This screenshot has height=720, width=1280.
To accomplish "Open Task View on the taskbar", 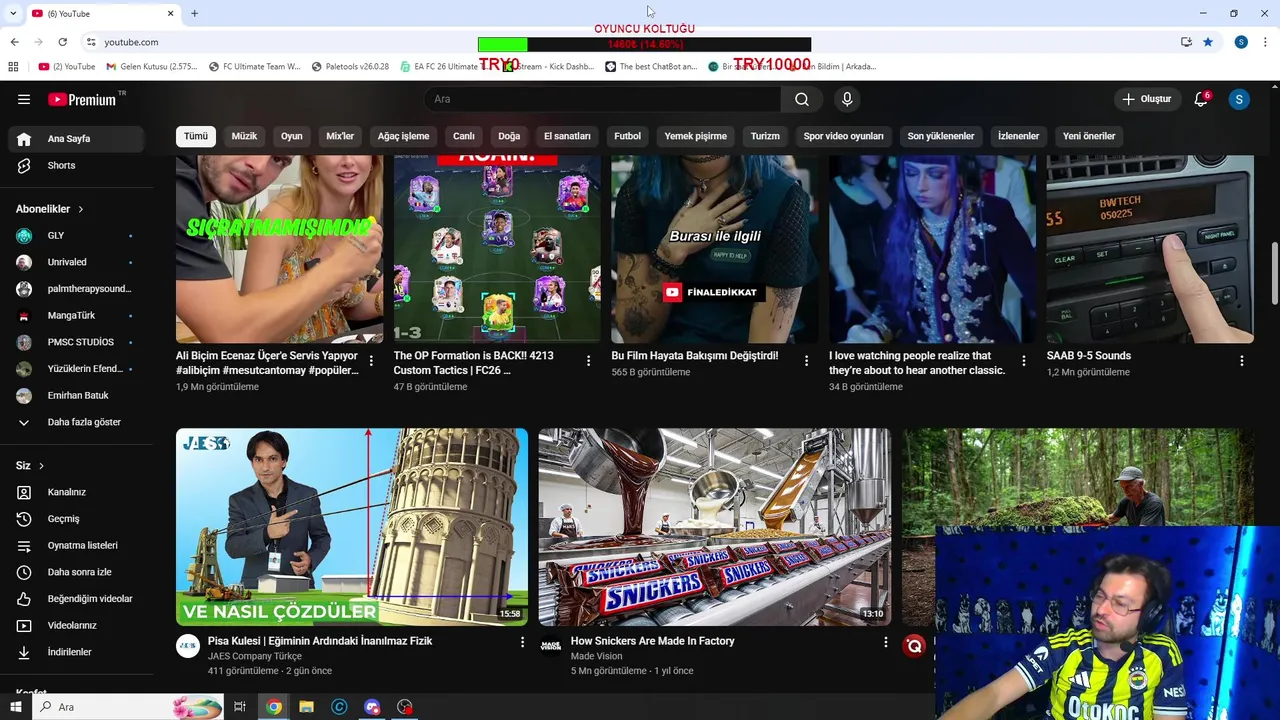I will (240, 707).
